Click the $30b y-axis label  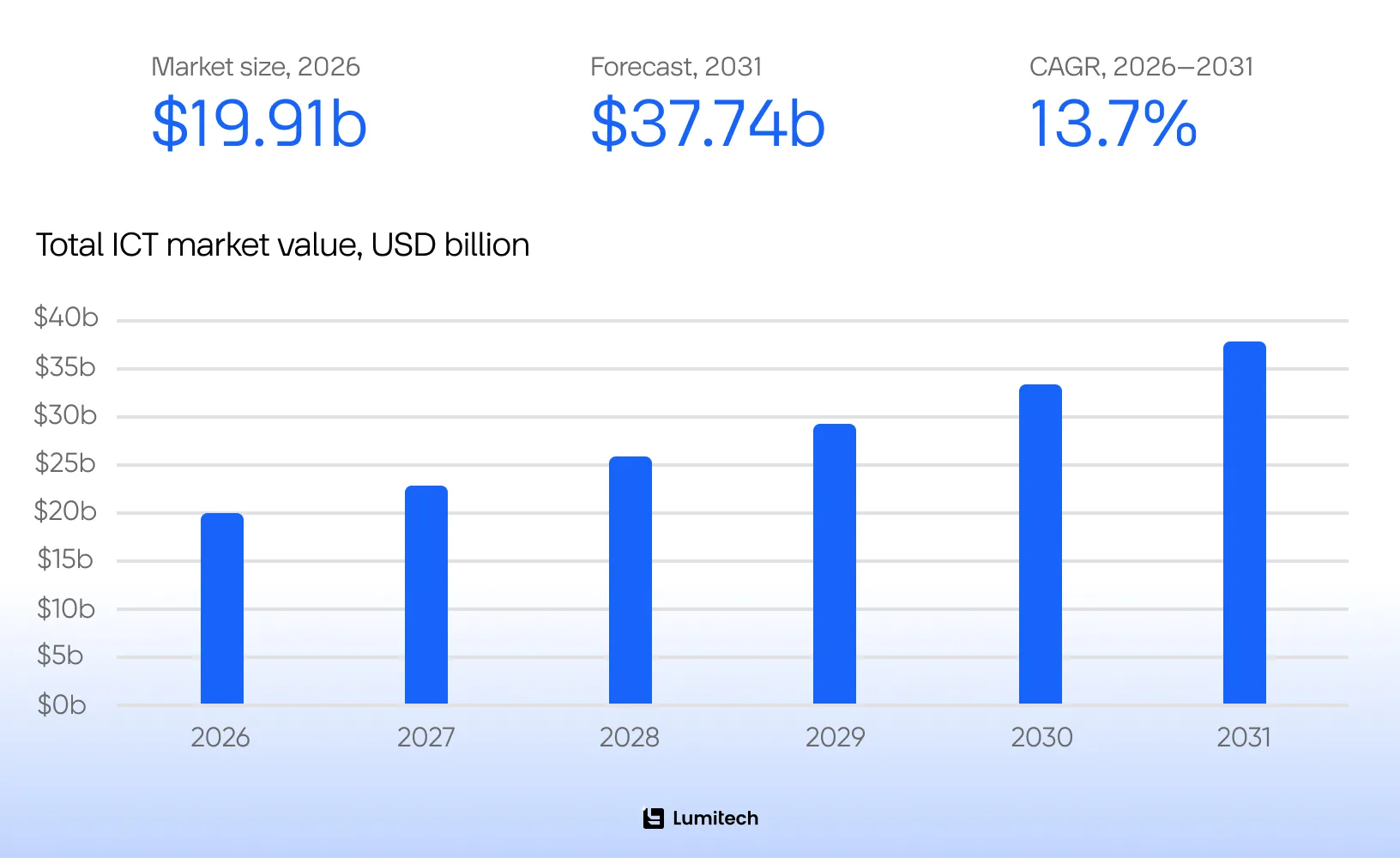(x=65, y=415)
